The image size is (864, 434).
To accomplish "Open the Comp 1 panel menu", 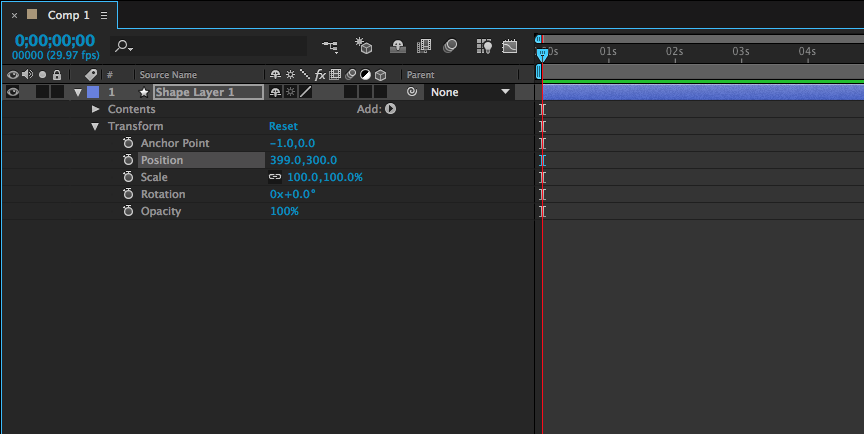I will click(x=104, y=16).
